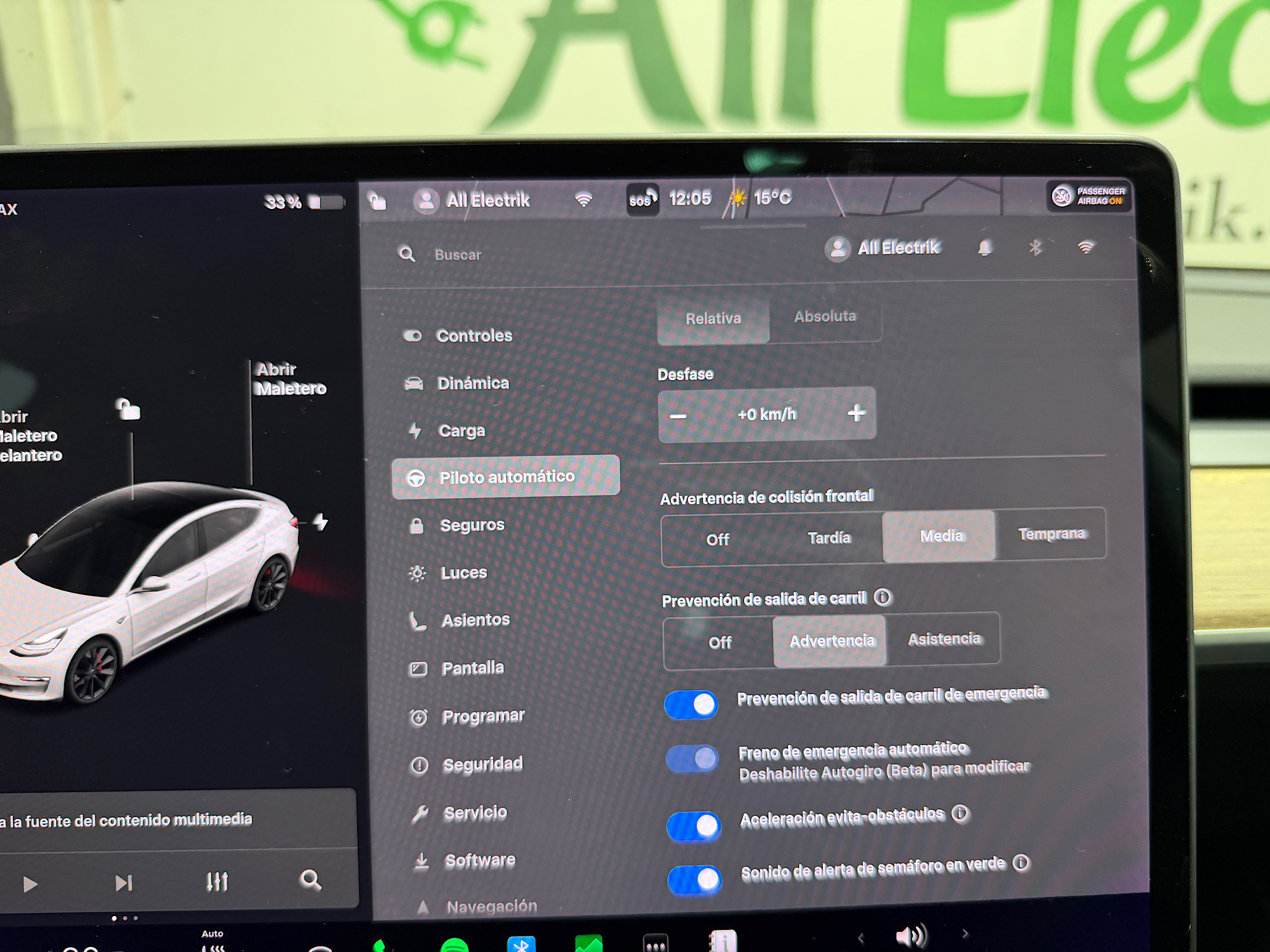Choose Asistencia for lane departure
1270x952 pixels.
(944, 639)
